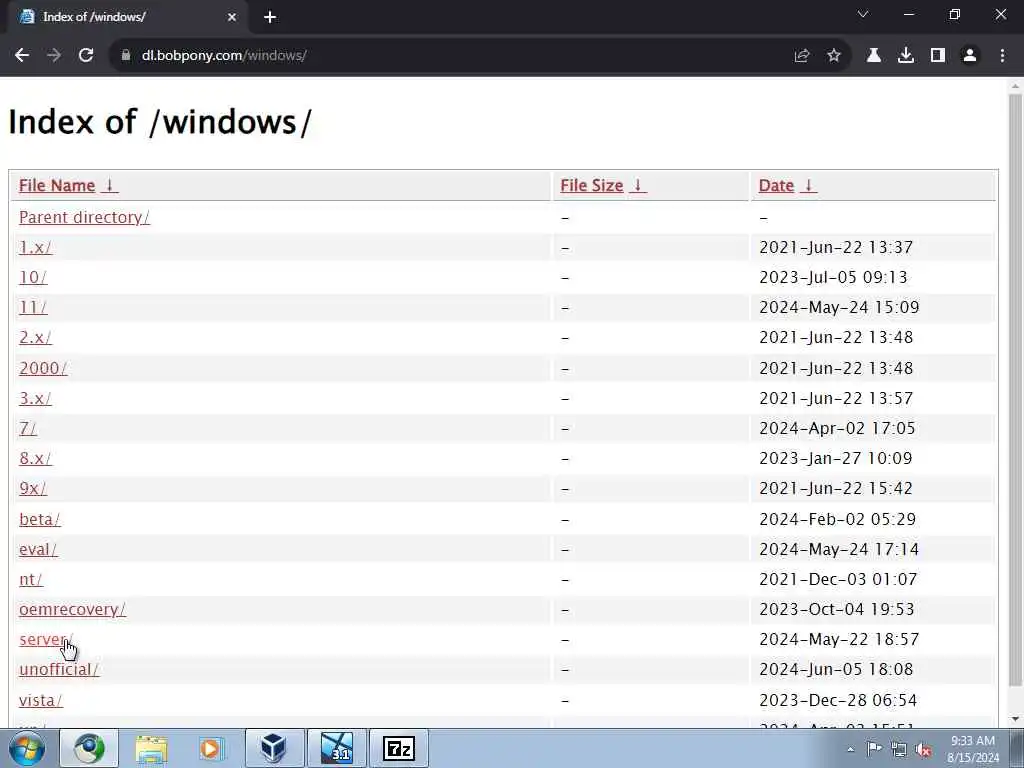Image resolution: width=1024 pixels, height=768 pixels.
Task: Open the 7/ folder
Action: (x=28, y=428)
